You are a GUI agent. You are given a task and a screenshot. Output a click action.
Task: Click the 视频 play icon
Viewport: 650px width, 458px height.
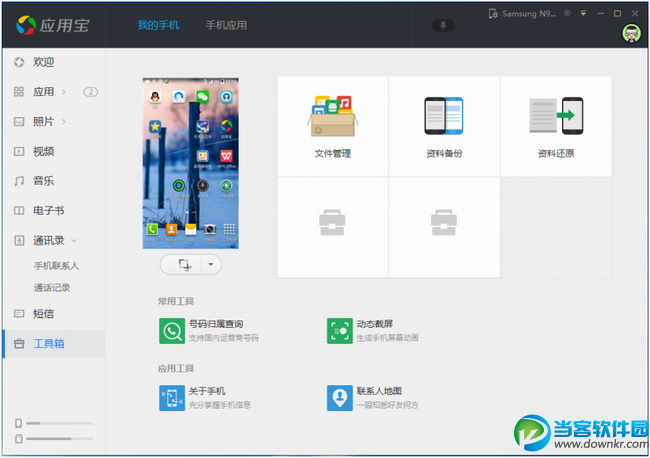19,151
